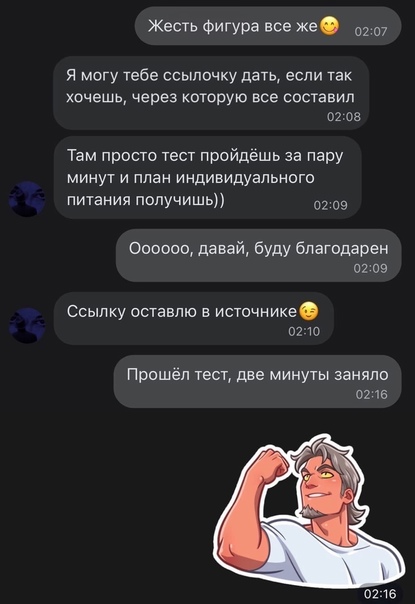Click 02:09 timestamp under 'буду благодарен'
This screenshot has width=415, height=604.
click(x=370, y=268)
